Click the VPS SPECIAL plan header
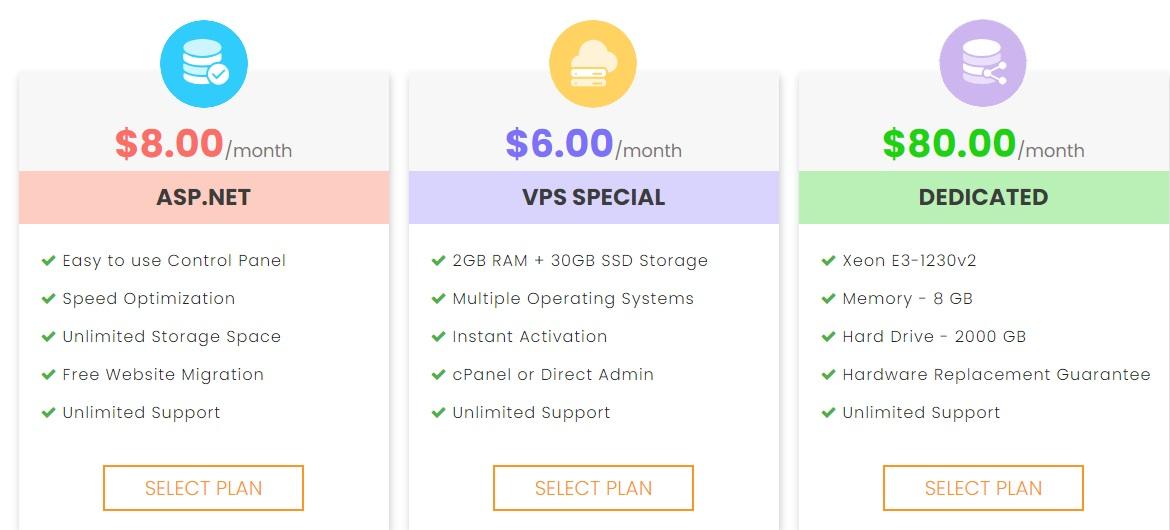The width and height of the screenshot is (1170, 530). (593, 197)
